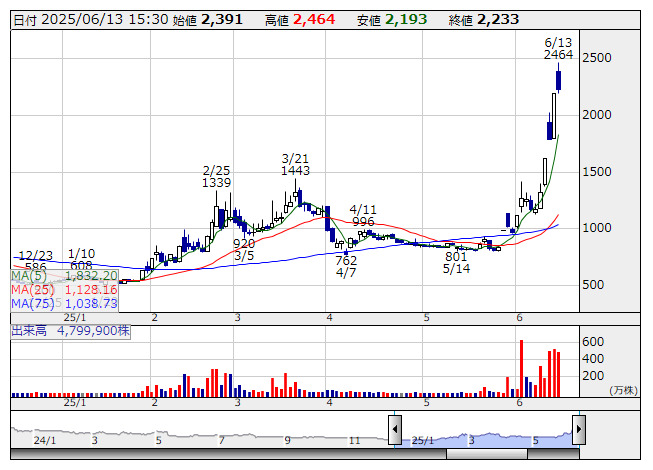
Task: Click the 始値 2,391 opening price
Action: [x=207, y=20]
